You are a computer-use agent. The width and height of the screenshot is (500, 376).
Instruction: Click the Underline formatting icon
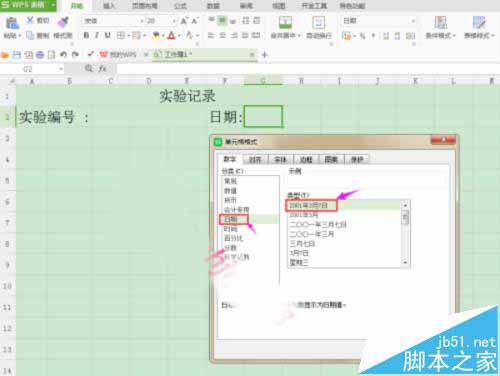[x=107, y=35]
